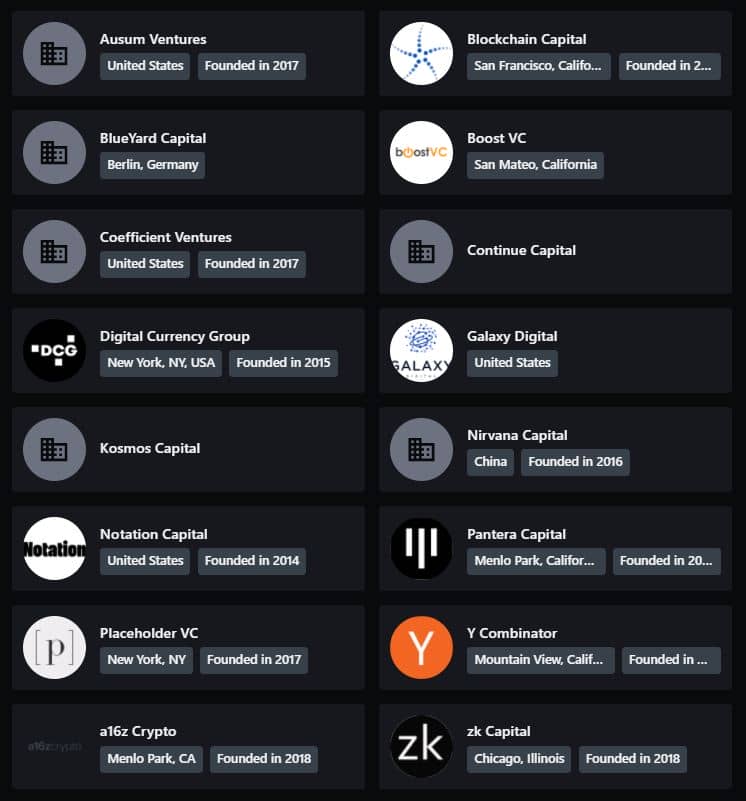Select the Pantera Capital black logo
The width and height of the screenshot is (746, 801).
[x=421, y=548]
